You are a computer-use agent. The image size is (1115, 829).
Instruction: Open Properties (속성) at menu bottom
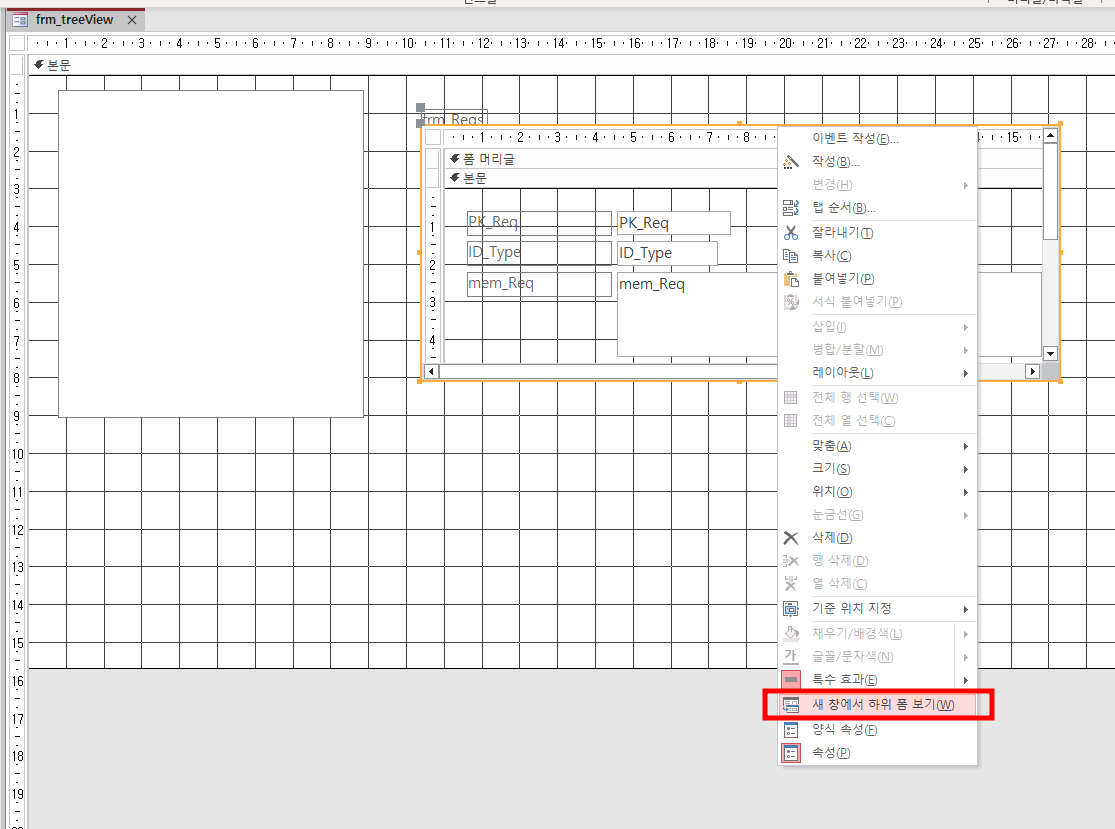coord(830,753)
